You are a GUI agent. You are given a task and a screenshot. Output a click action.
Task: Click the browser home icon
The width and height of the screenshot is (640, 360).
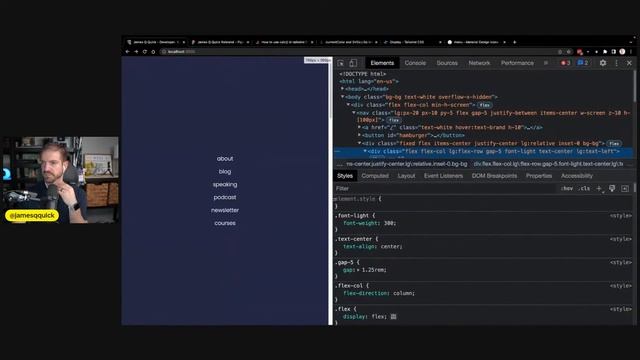(x=153, y=52)
